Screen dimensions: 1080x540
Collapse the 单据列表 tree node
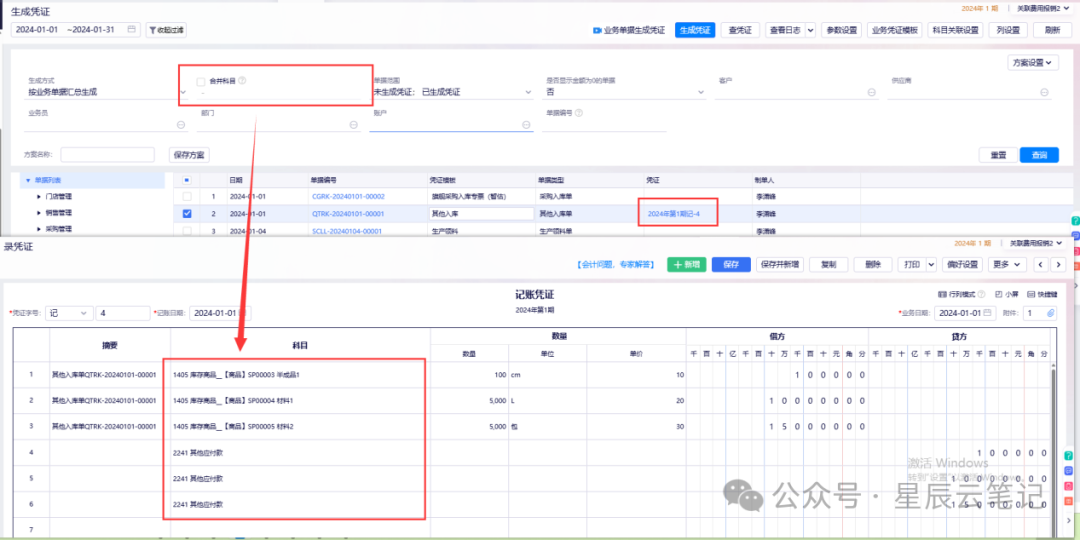(28, 180)
